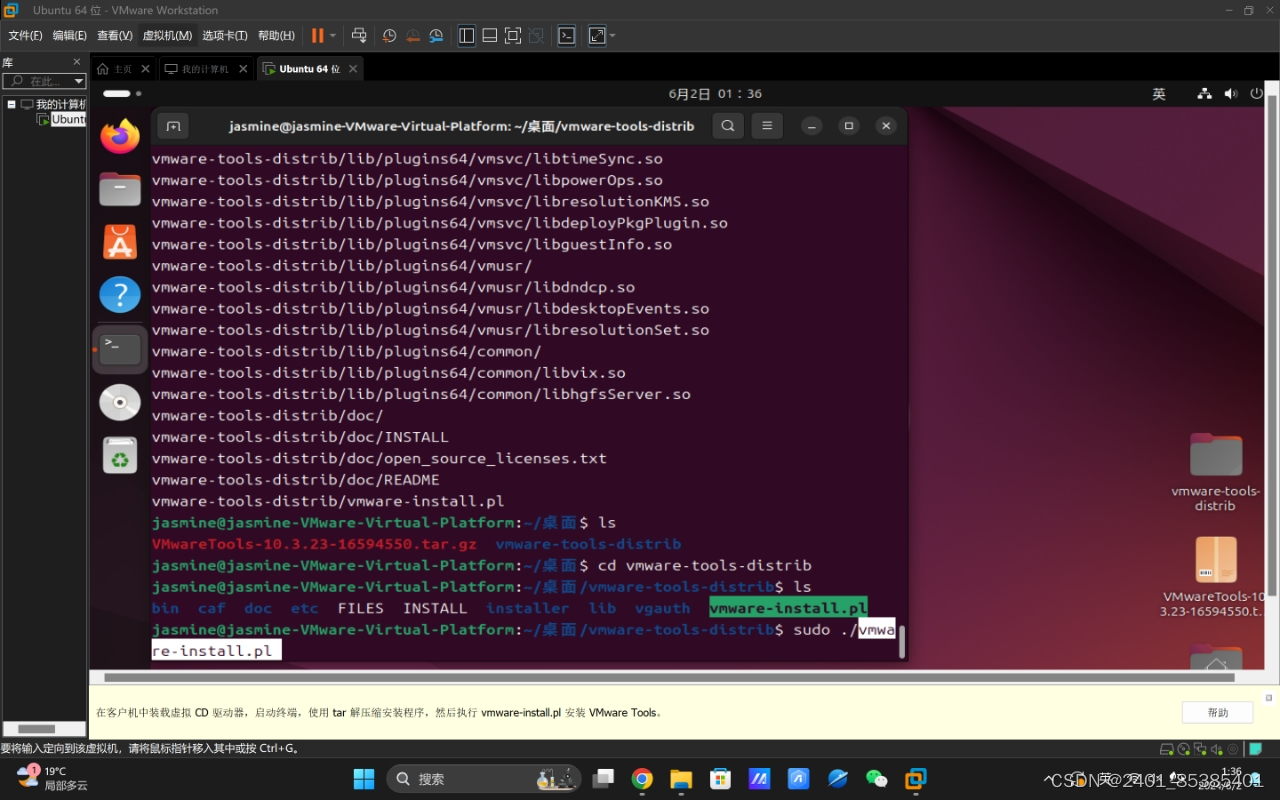
Task: Click the VM vertical scrollbar
Action: tap(1271, 345)
